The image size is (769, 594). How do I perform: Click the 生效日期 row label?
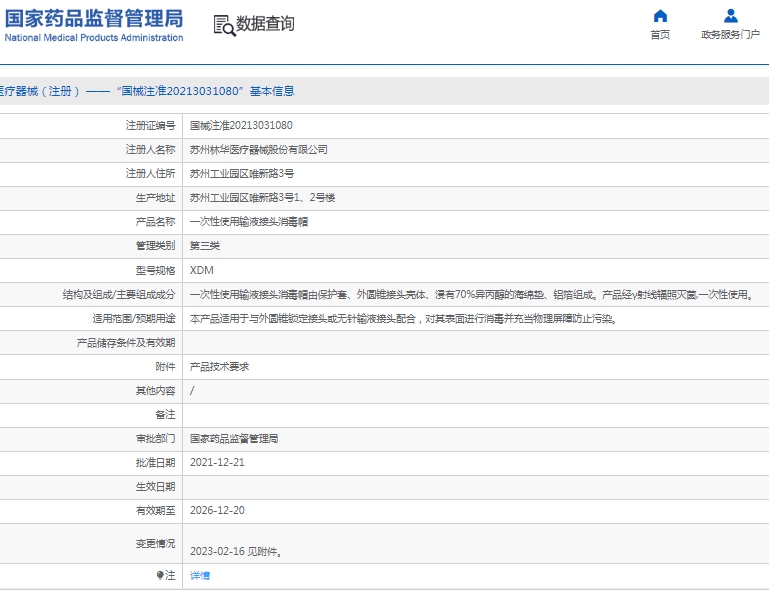pos(155,487)
